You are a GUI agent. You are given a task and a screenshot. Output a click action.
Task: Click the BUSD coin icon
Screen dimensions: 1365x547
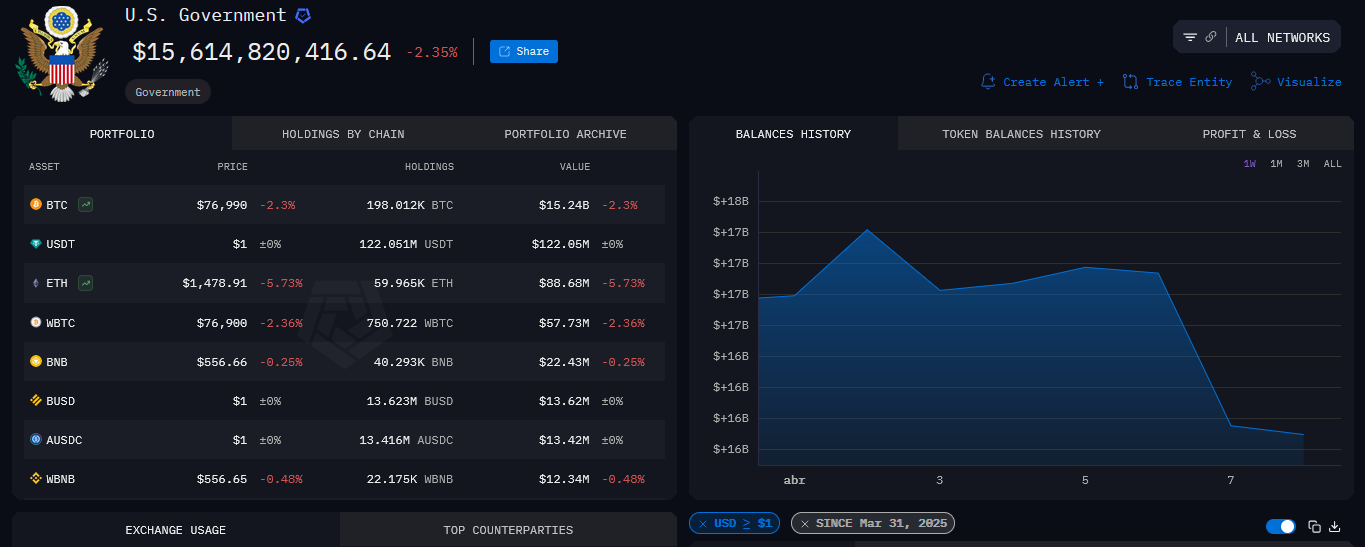click(36, 401)
